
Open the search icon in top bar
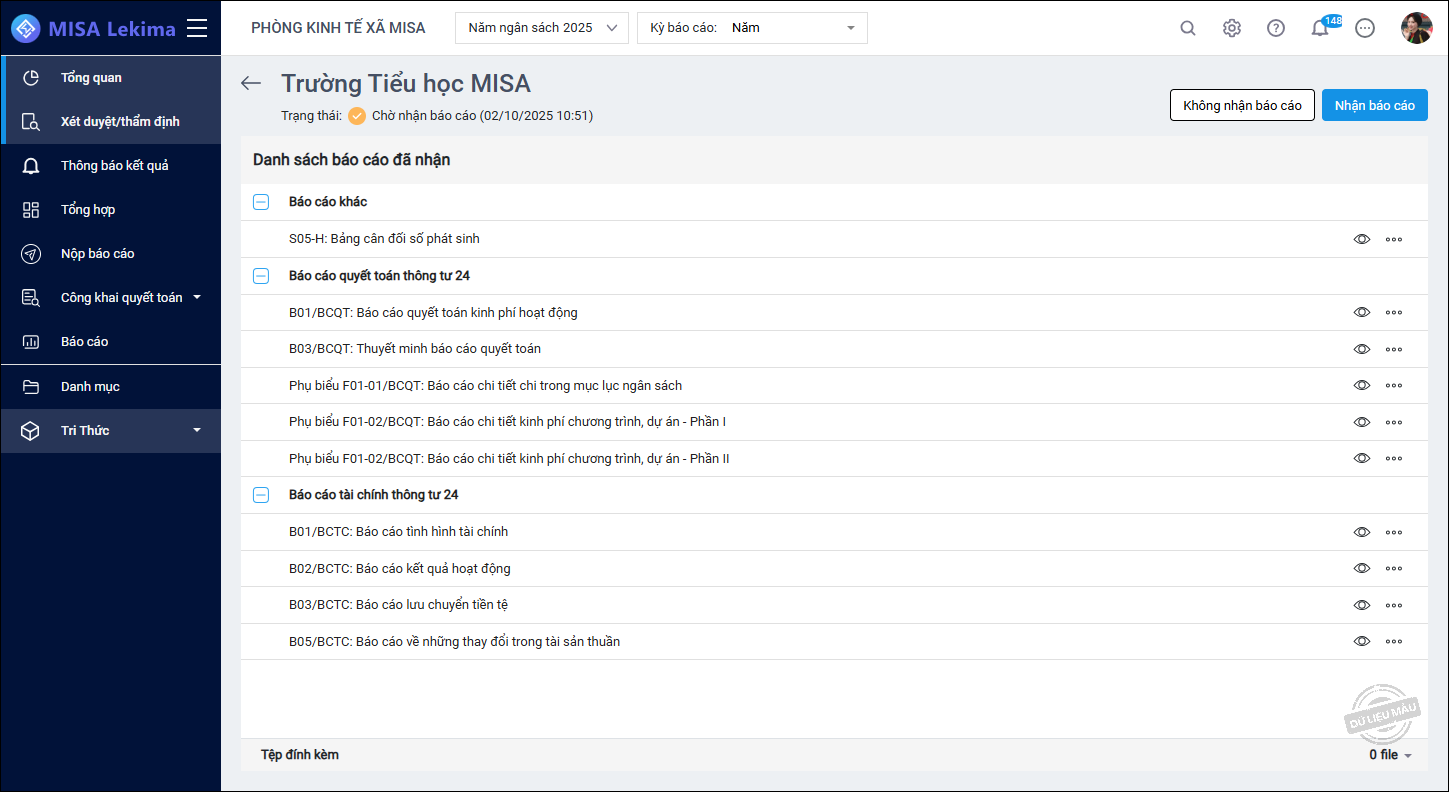point(1188,28)
